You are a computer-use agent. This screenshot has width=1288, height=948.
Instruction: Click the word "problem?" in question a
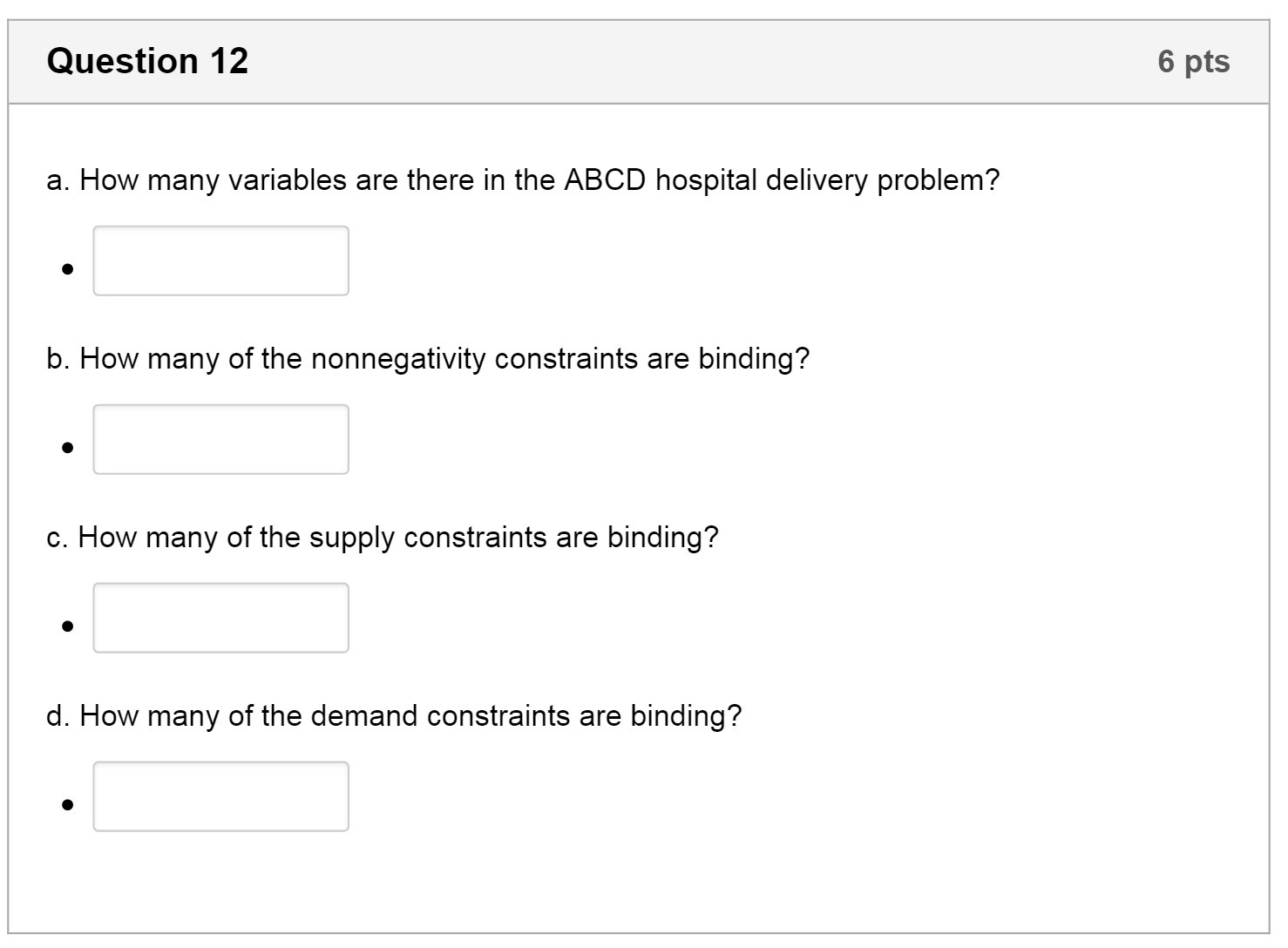coord(938,180)
